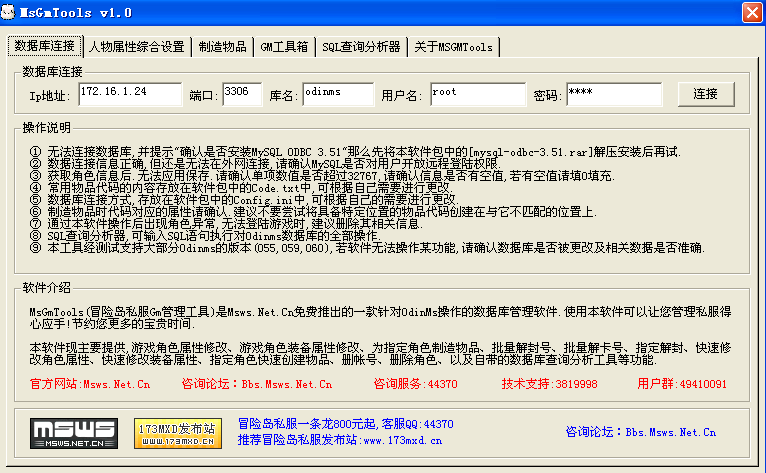Click 用户群:49410091 red text
This screenshot has height=473, width=766.
click(682, 384)
